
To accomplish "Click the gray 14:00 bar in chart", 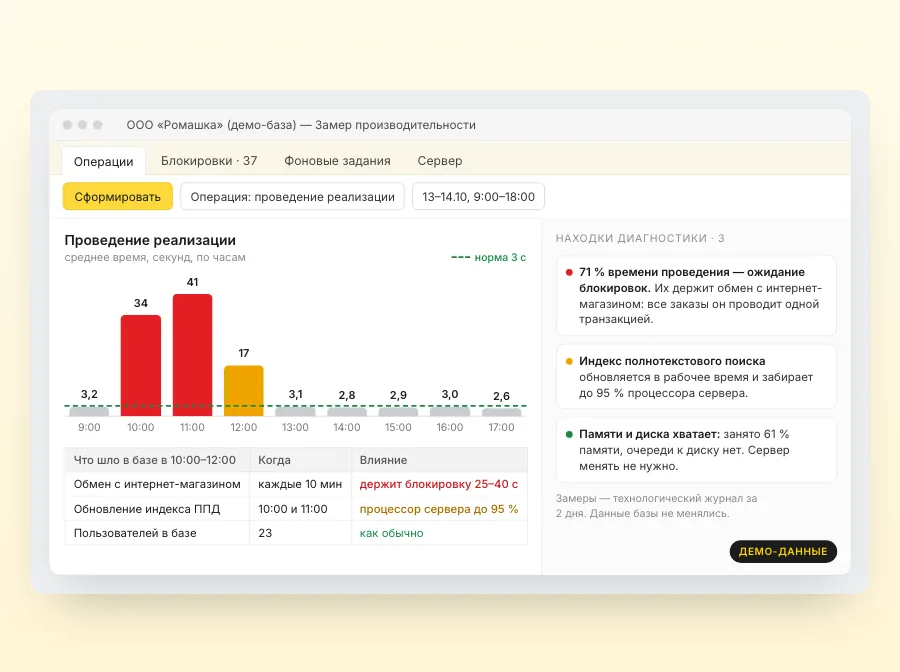I will click(x=347, y=412).
